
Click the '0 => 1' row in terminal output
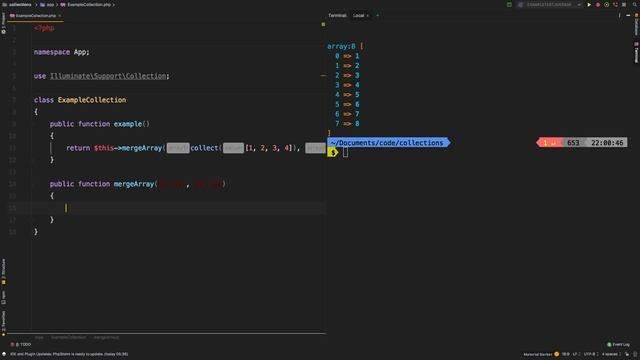[347, 56]
